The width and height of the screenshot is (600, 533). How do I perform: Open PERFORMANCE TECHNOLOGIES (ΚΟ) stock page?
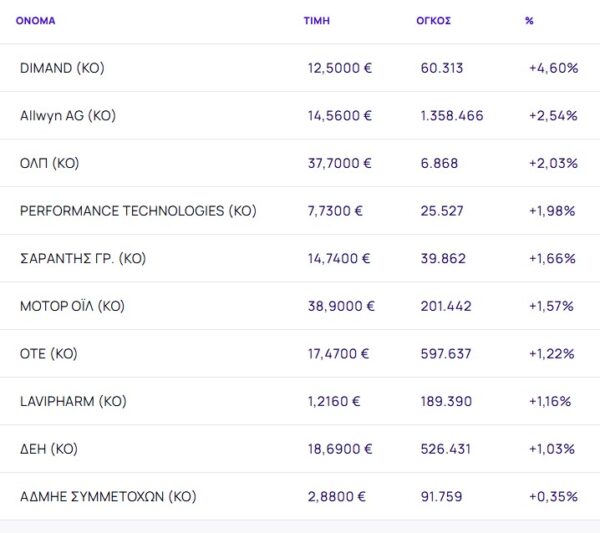[138, 211]
